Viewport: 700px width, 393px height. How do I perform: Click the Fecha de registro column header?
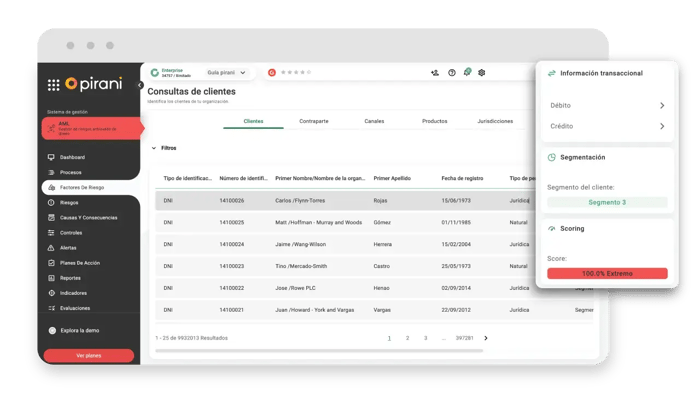coord(462,178)
